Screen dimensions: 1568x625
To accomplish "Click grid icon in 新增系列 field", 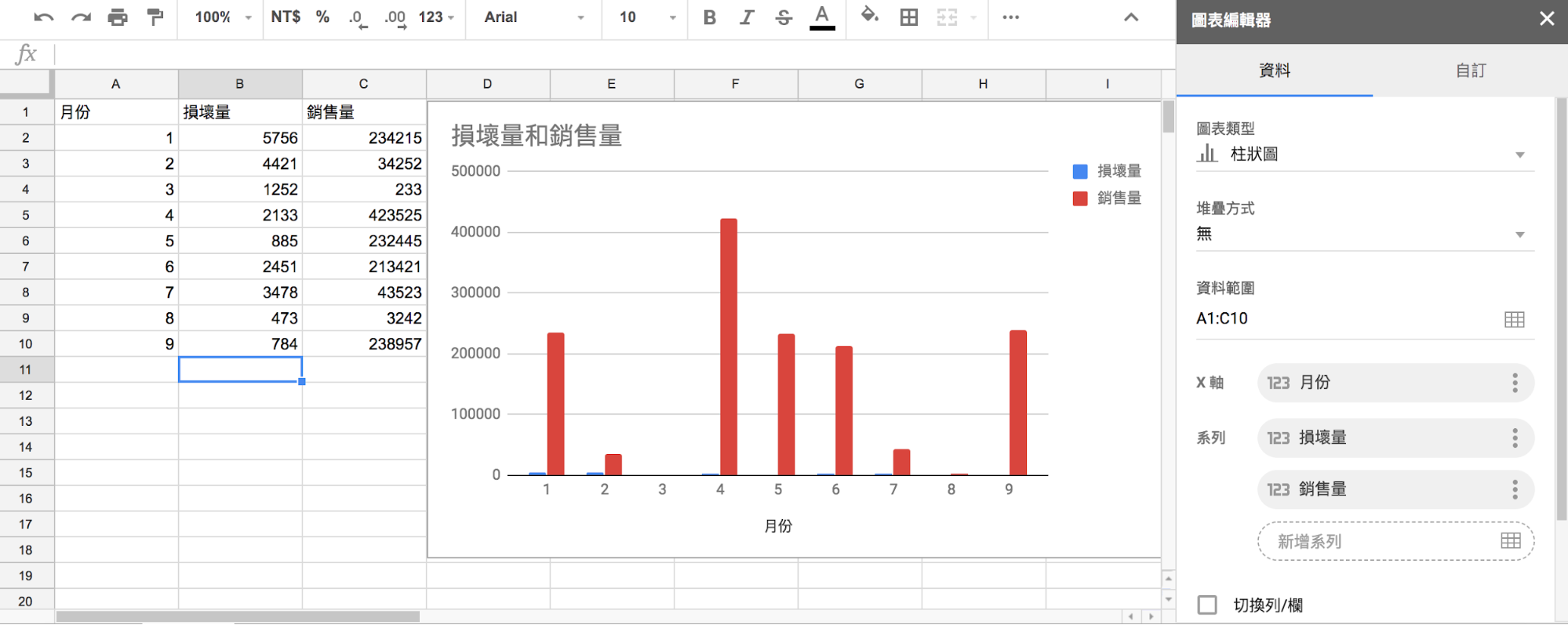I will (1511, 540).
